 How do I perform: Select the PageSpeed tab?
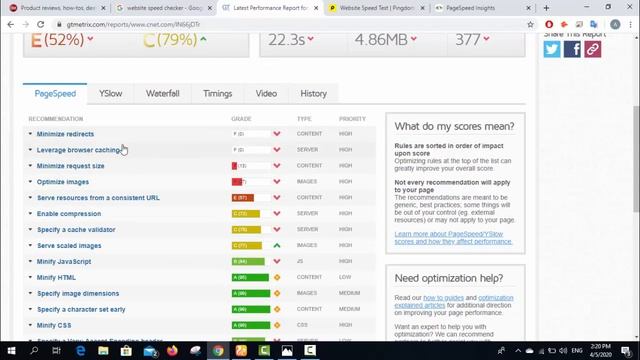[55, 94]
